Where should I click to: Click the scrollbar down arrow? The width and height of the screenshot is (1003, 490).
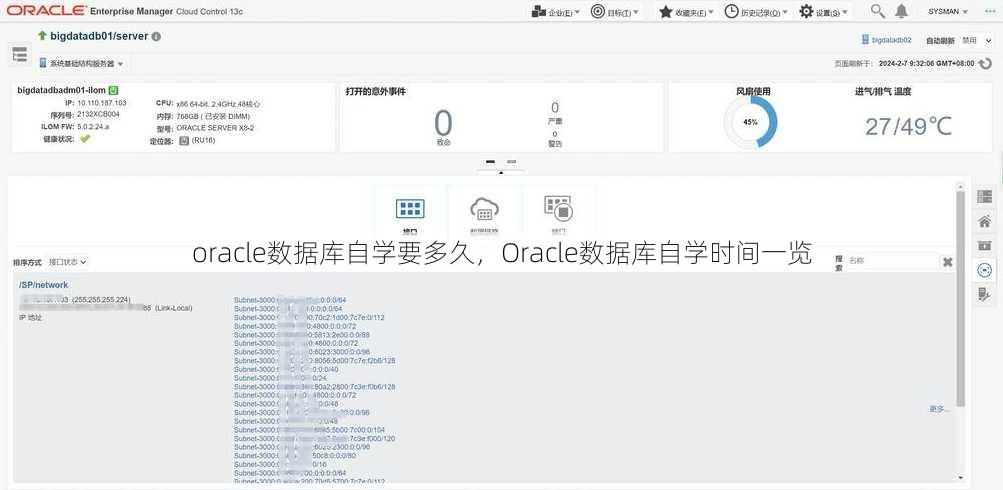[x=960, y=477]
